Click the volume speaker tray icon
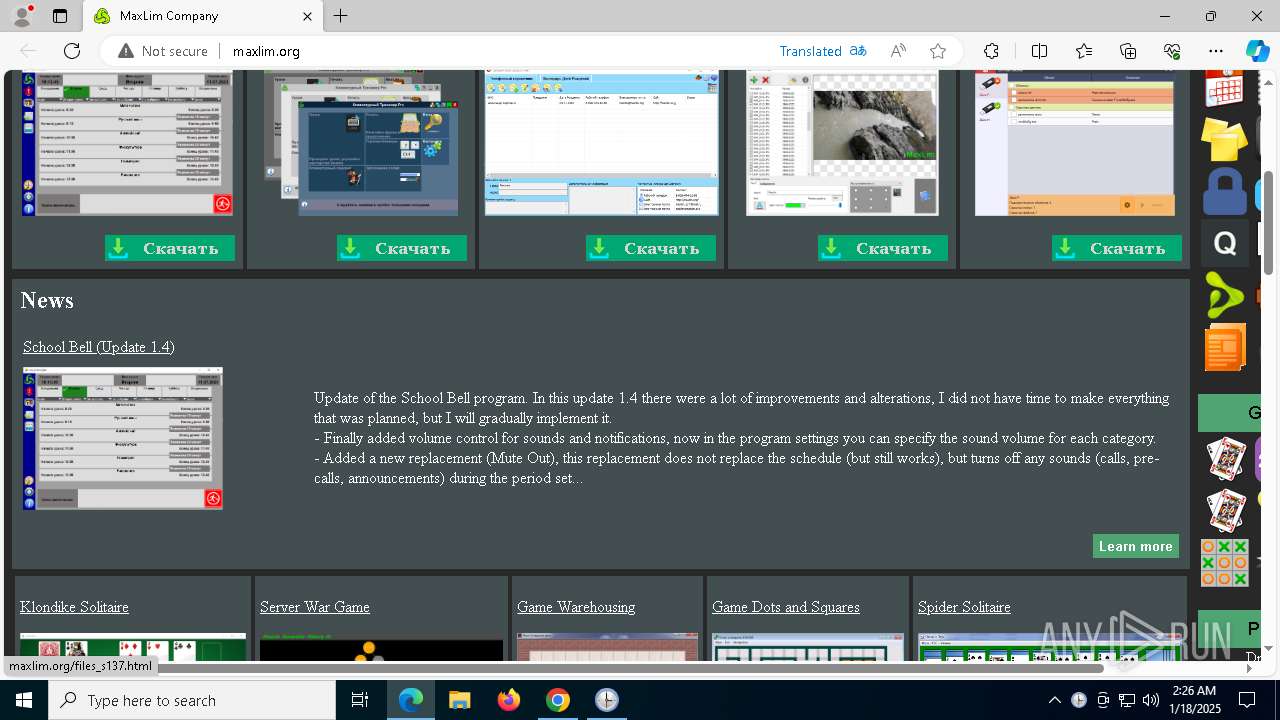Viewport: 1280px width, 720px height. click(x=1151, y=700)
